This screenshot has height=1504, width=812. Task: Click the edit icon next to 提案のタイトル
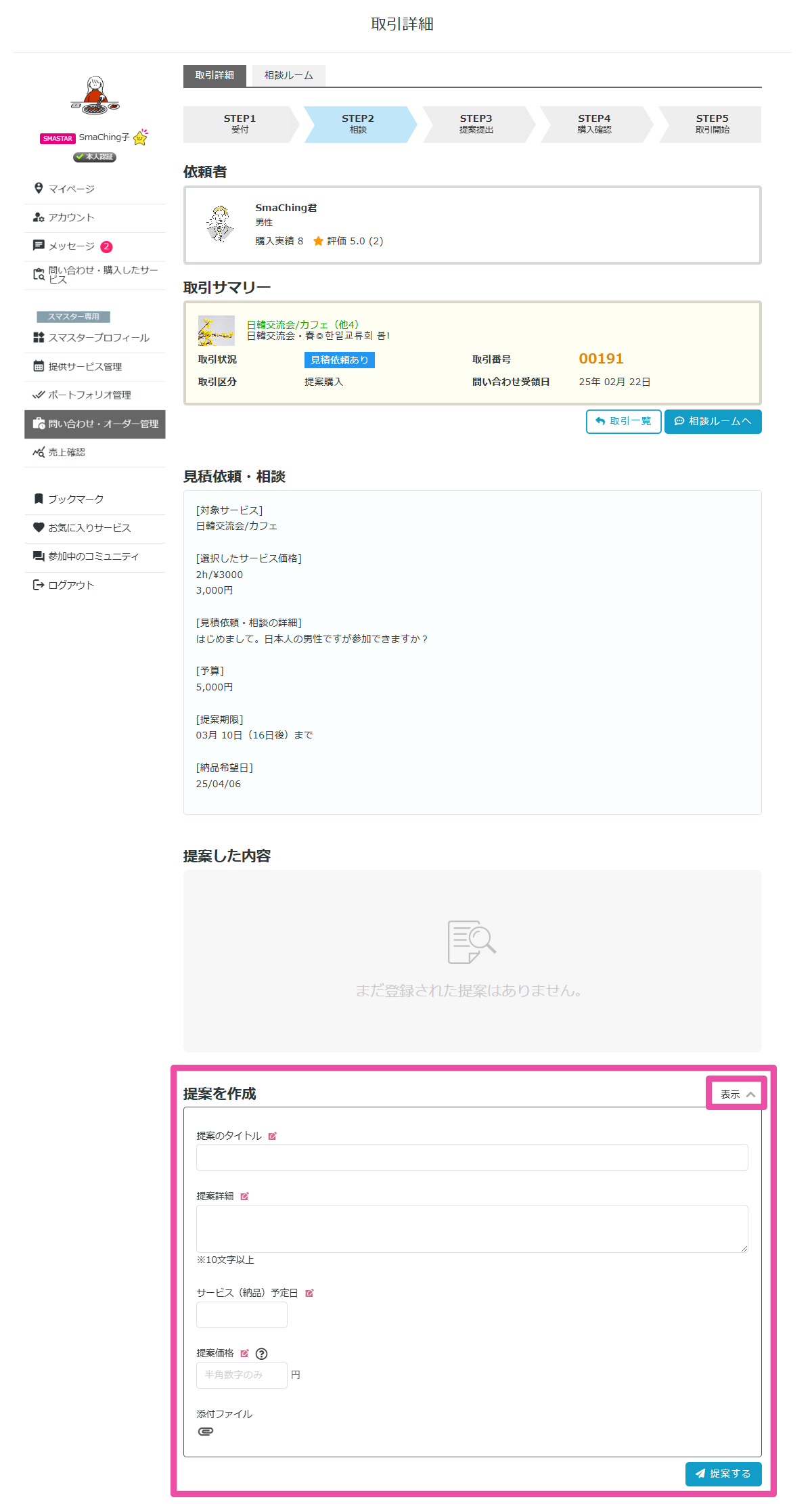click(272, 1136)
